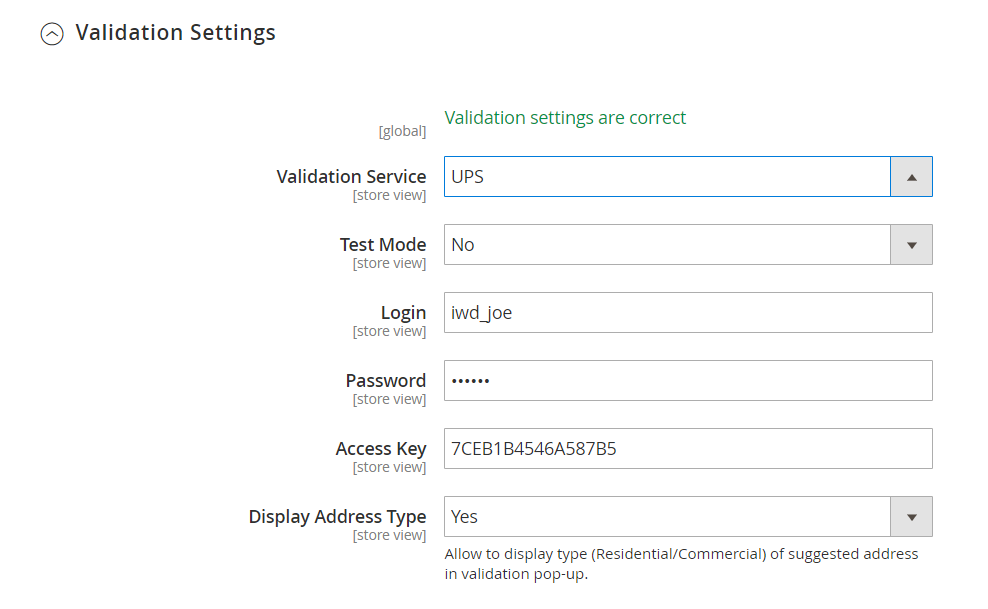988x609 pixels.
Task: Focus the Password input field
Action: 688,381
